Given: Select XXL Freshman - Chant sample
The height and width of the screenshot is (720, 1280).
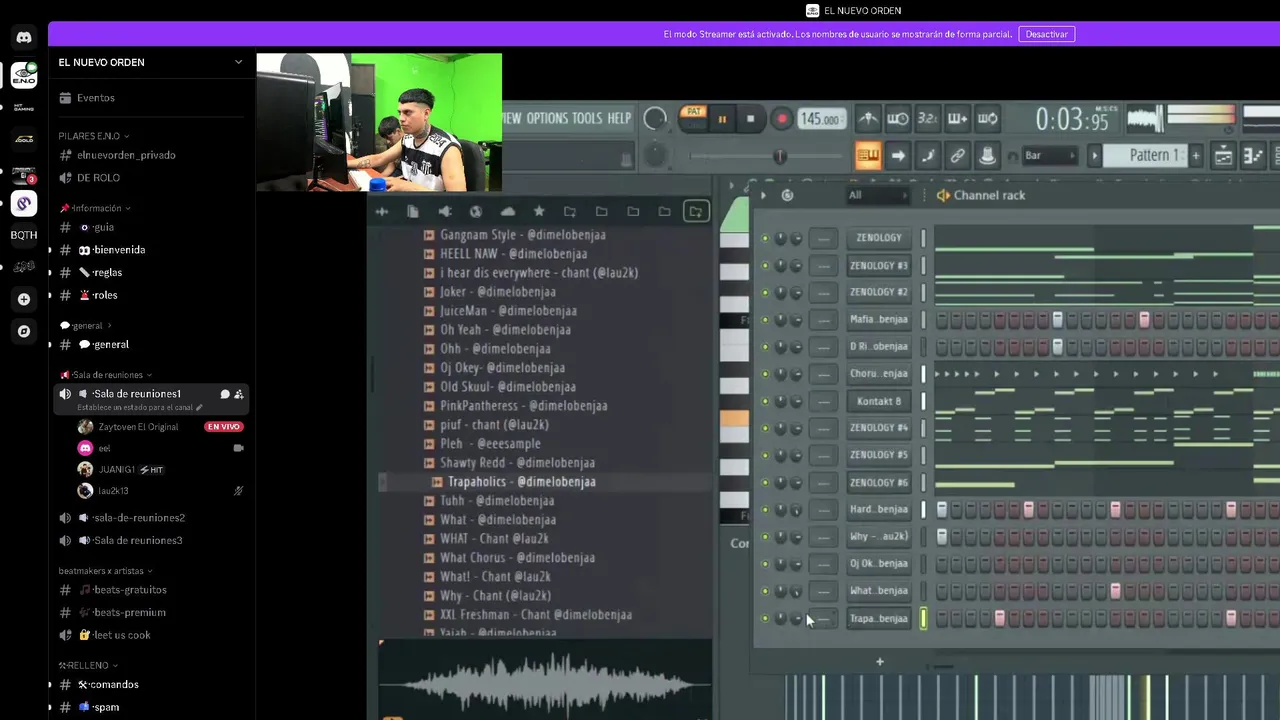Looking at the screenshot, I should tap(535, 615).
